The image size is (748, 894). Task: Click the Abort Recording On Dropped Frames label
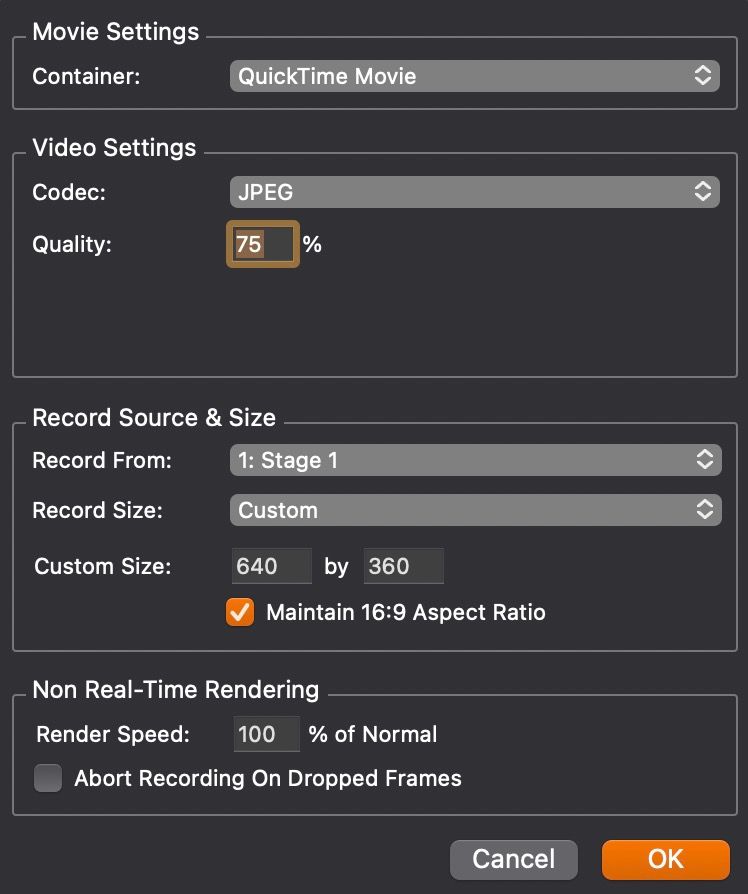click(x=268, y=778)
